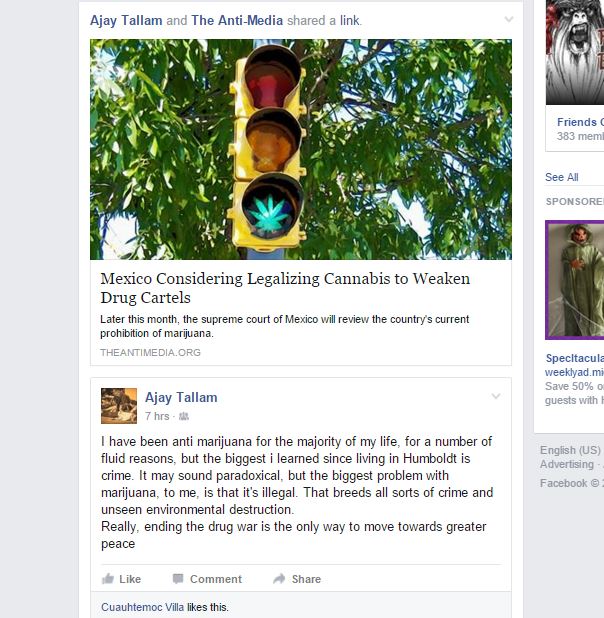Viewport: 604px width, 618px height.
Task: Expand the top post options chevron
Action: (509, 19)
